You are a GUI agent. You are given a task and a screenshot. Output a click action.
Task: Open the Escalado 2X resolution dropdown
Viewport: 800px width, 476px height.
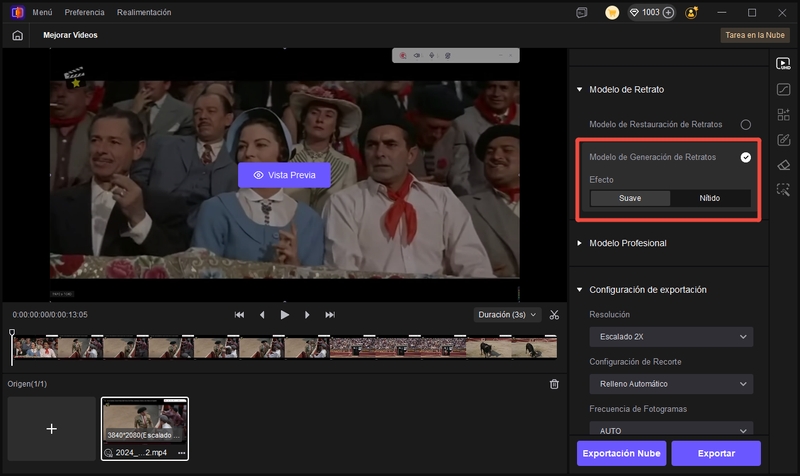coord(669,338)
